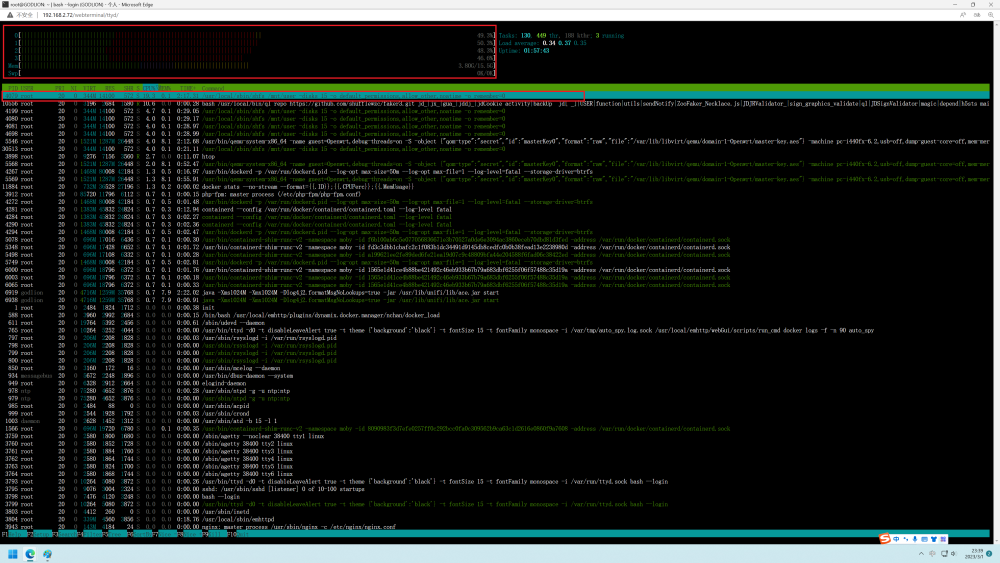Toggle Sogou punctuation mode button

906,539
